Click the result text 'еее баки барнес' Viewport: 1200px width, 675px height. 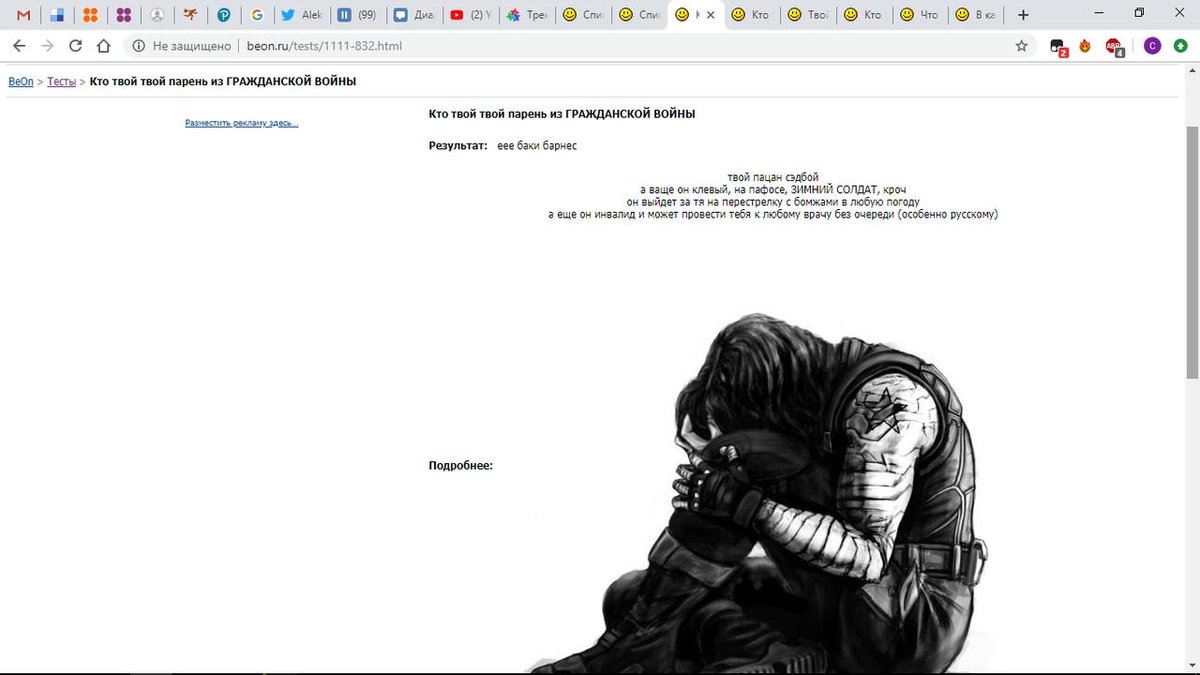(537, 146)
